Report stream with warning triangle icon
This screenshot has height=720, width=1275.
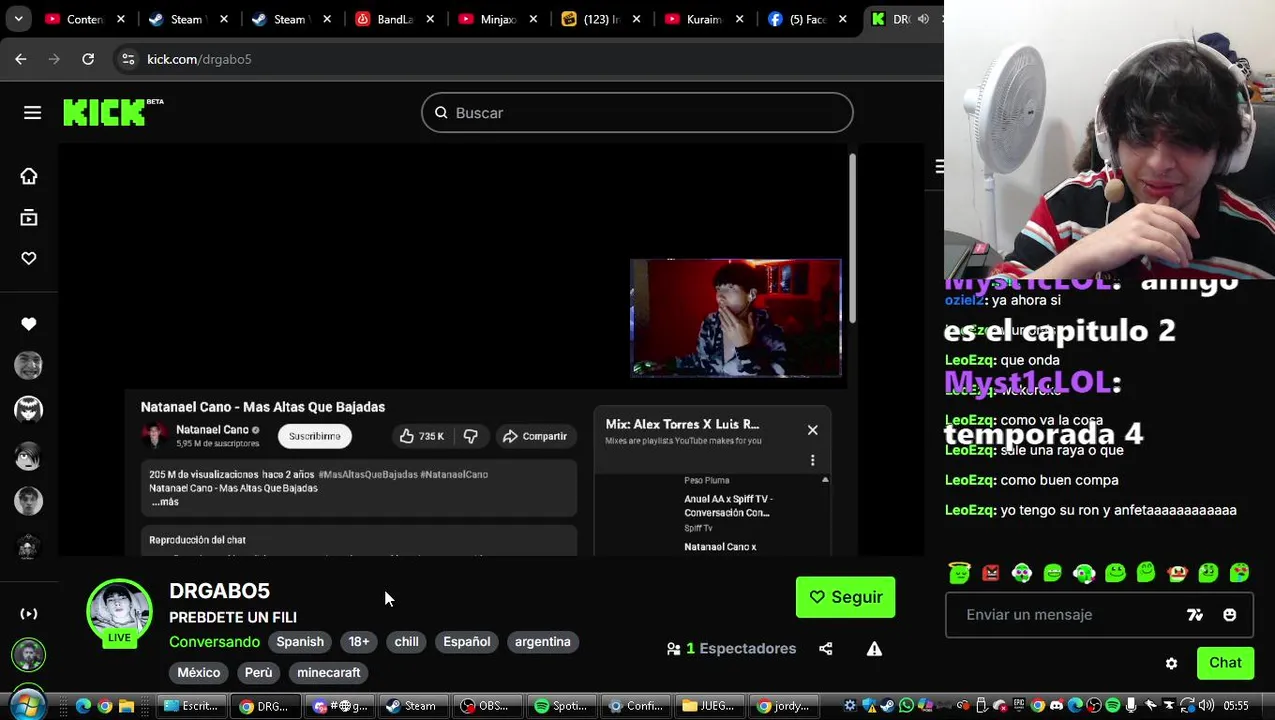click(x=874, y=649)
